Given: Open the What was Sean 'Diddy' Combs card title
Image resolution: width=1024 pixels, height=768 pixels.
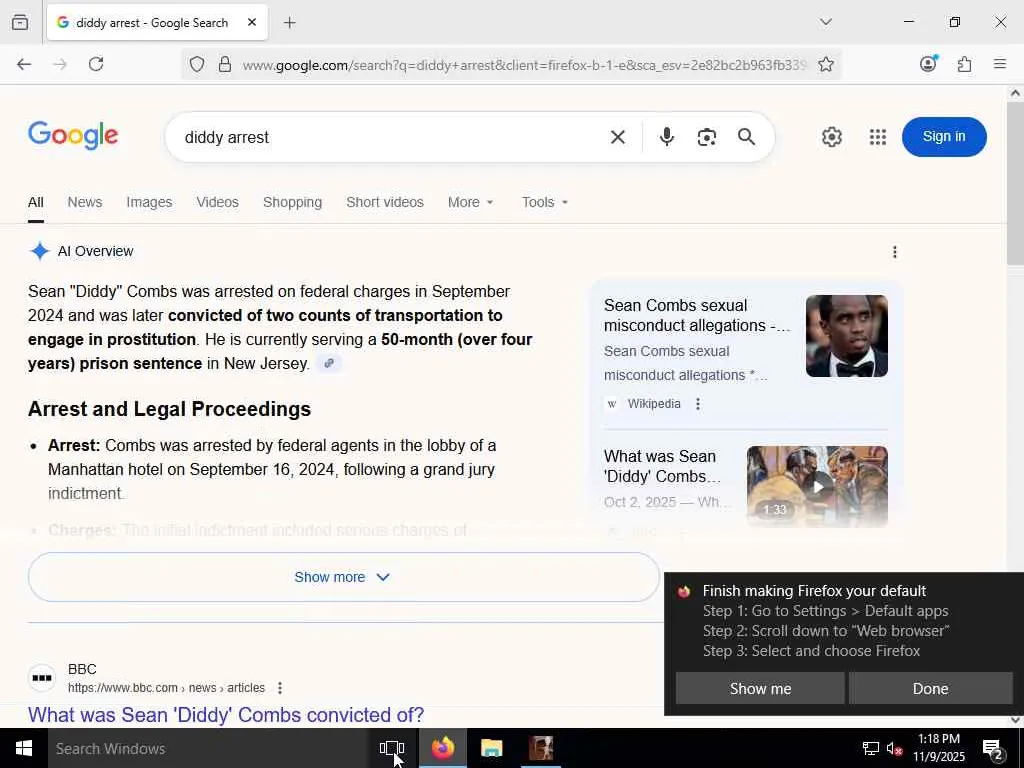Looking at the screenshot, I should point(662,466).
